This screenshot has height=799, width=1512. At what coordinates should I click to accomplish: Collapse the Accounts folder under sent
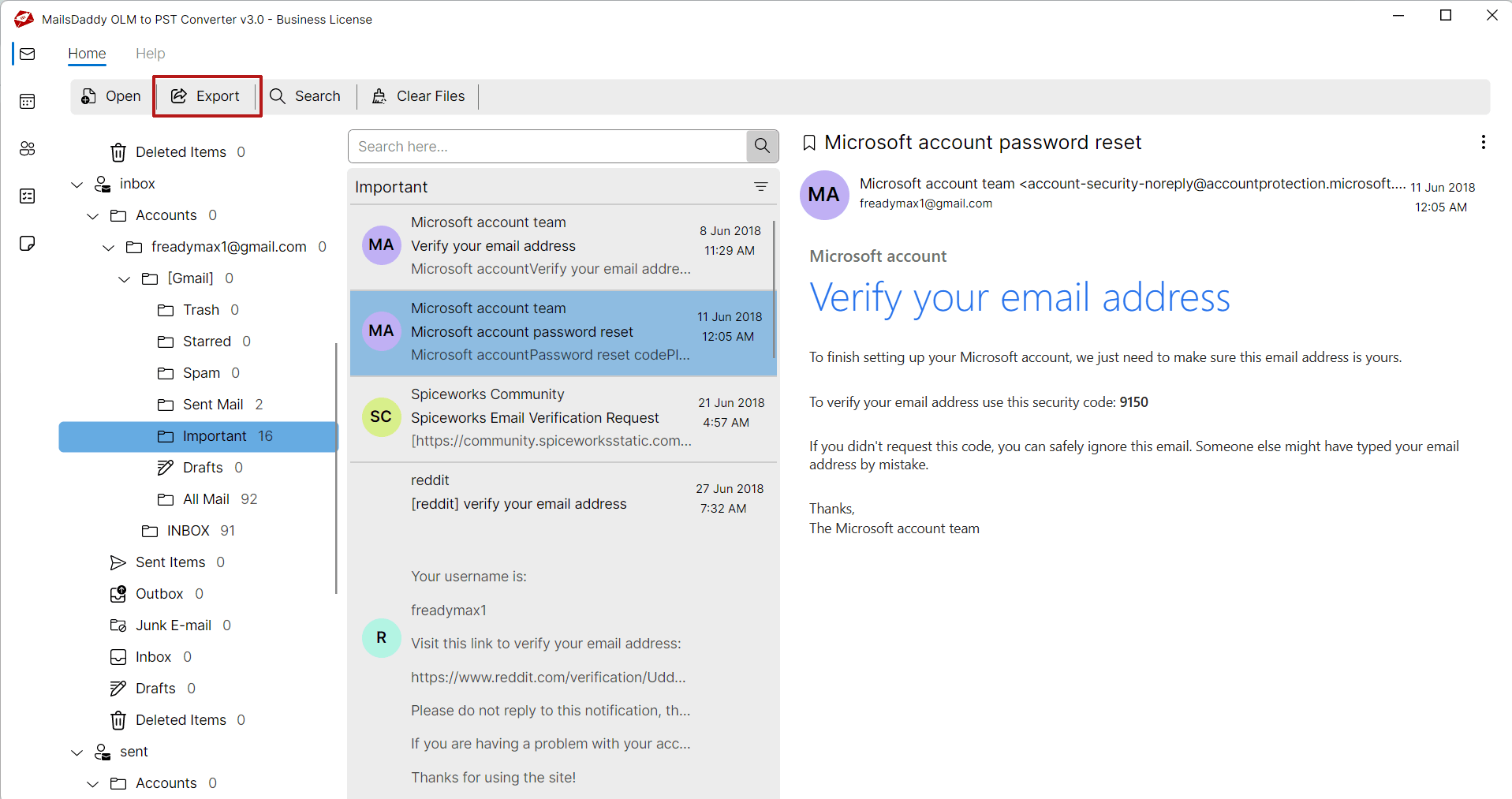[92, 784]
